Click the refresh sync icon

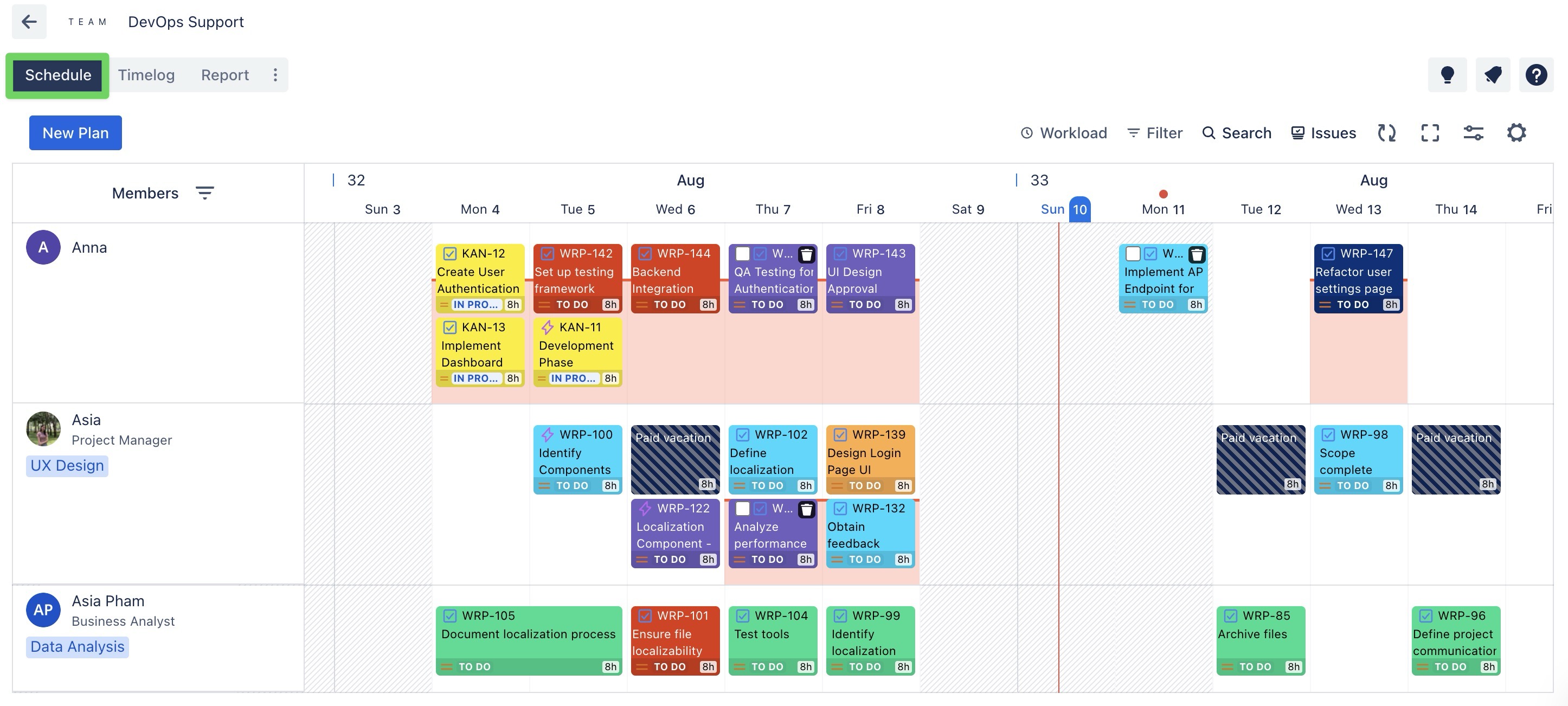click(x=1386, y=133)
